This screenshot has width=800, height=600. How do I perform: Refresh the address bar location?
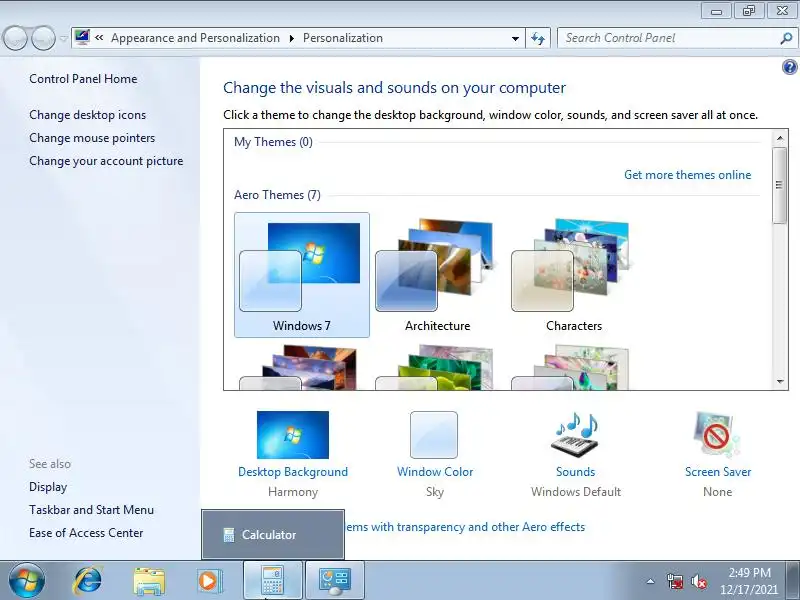[538, 38]
